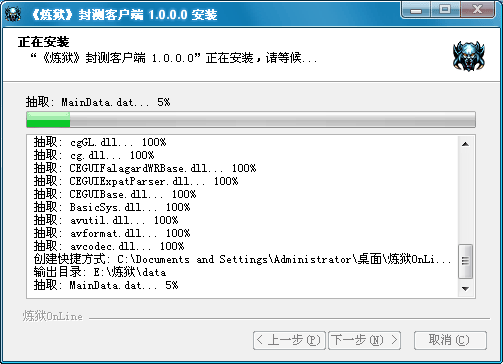This screenshot has width=503, height=364.
Task: Click the log scrollbar down arrow
Action: tap(465, 289)
